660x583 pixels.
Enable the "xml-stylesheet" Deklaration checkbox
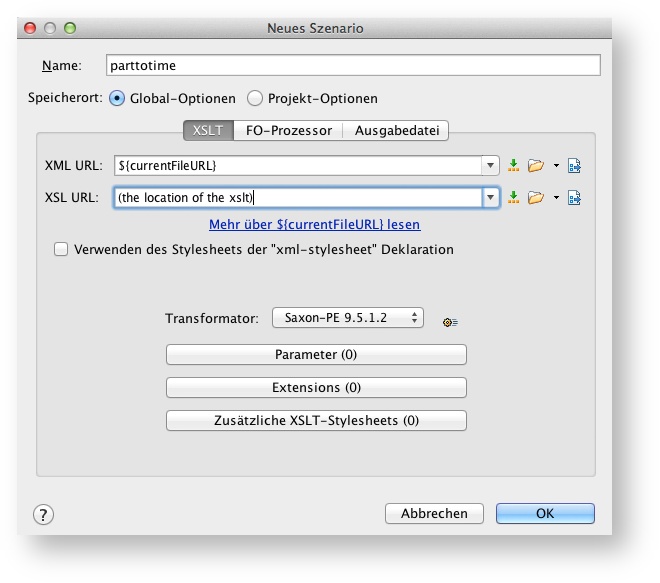click(x=62, y=250)
